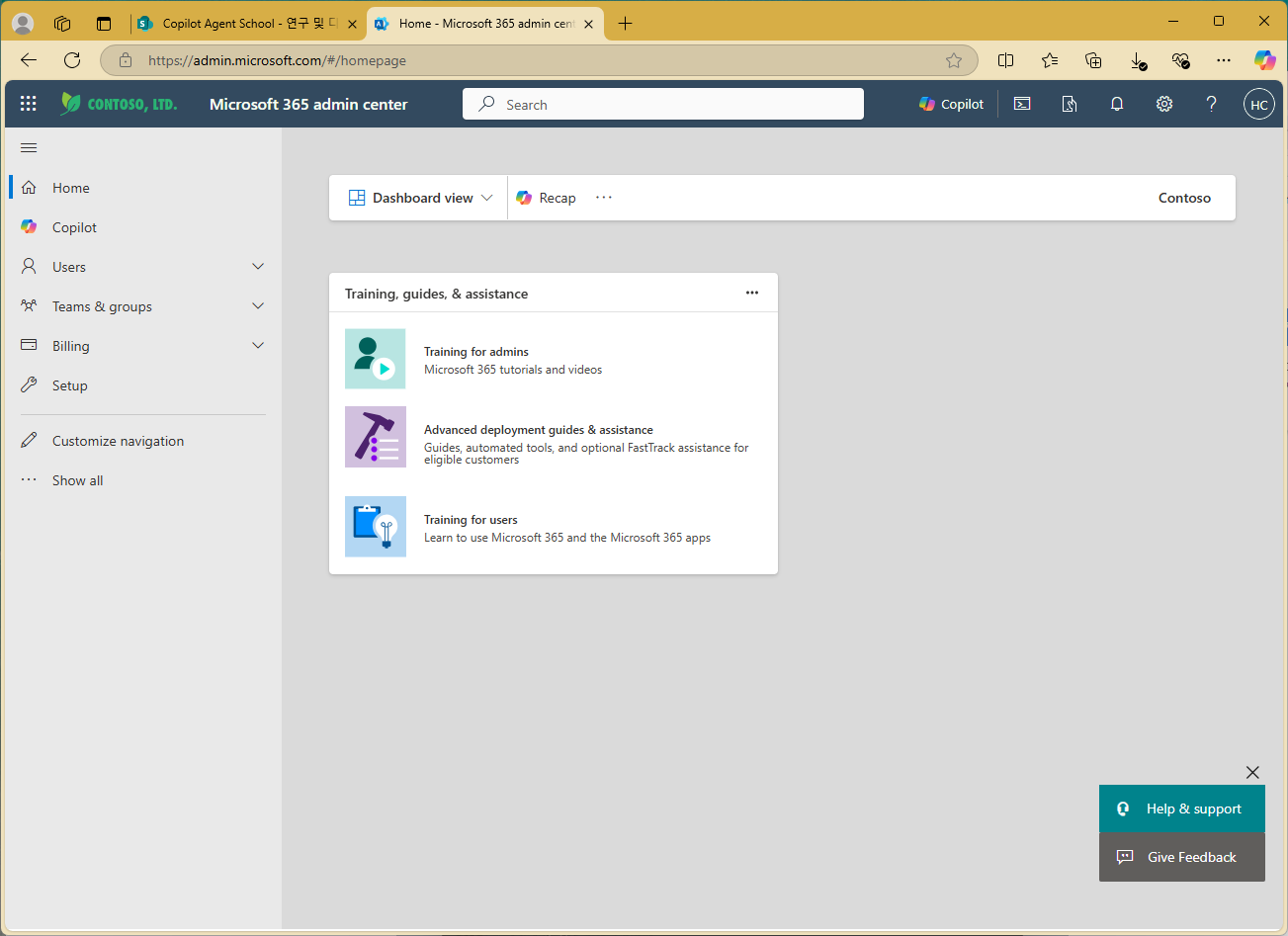Screen dimensions: 1288x936
Task: Click the Contoso, Ltd. logo
Action: (x=119, y=104)
